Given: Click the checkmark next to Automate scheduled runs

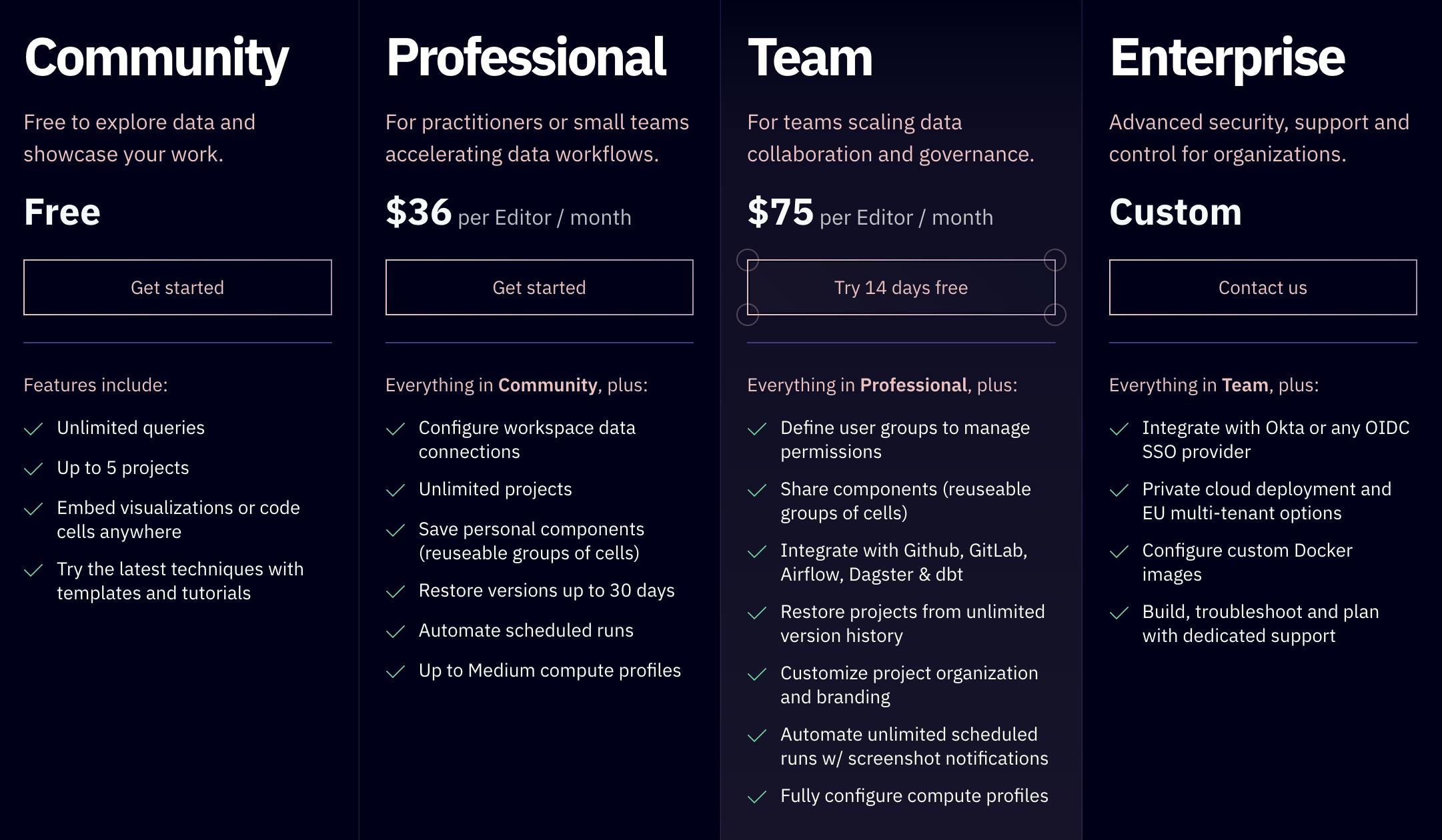Looking at the screenshot, I should (x=396, y=631).
